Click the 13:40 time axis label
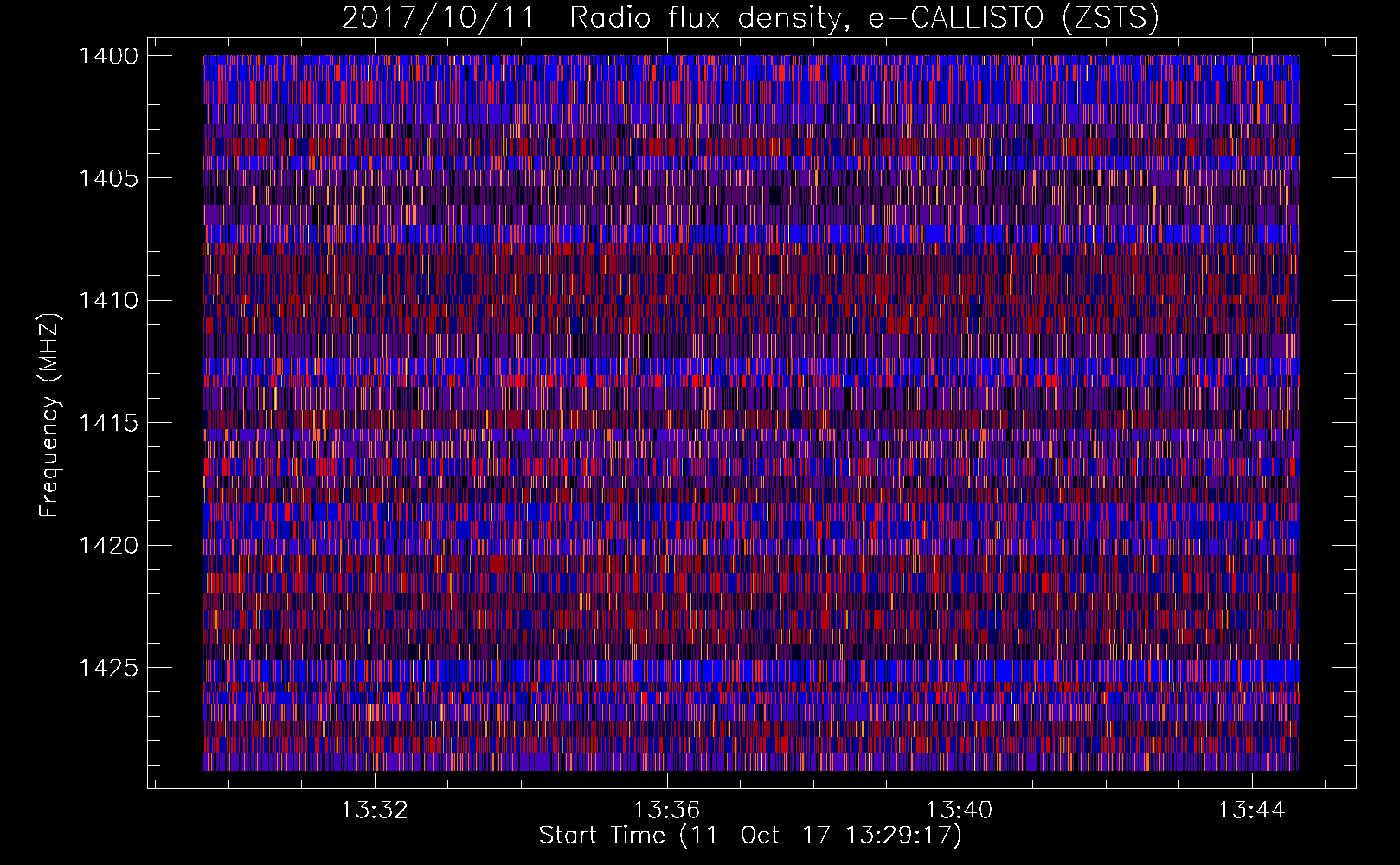Screen dimensions: 1400x865 959,811
